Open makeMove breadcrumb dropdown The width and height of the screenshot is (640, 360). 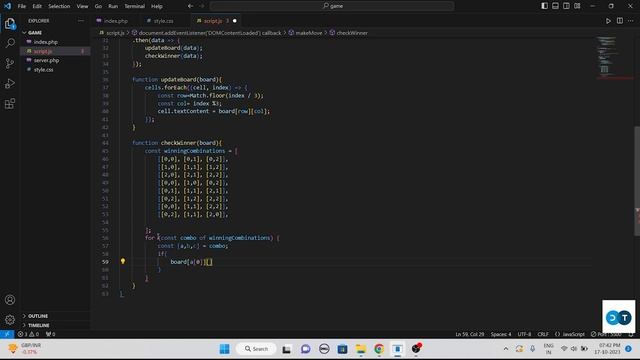pyautogui.click(x=306, y=33)
